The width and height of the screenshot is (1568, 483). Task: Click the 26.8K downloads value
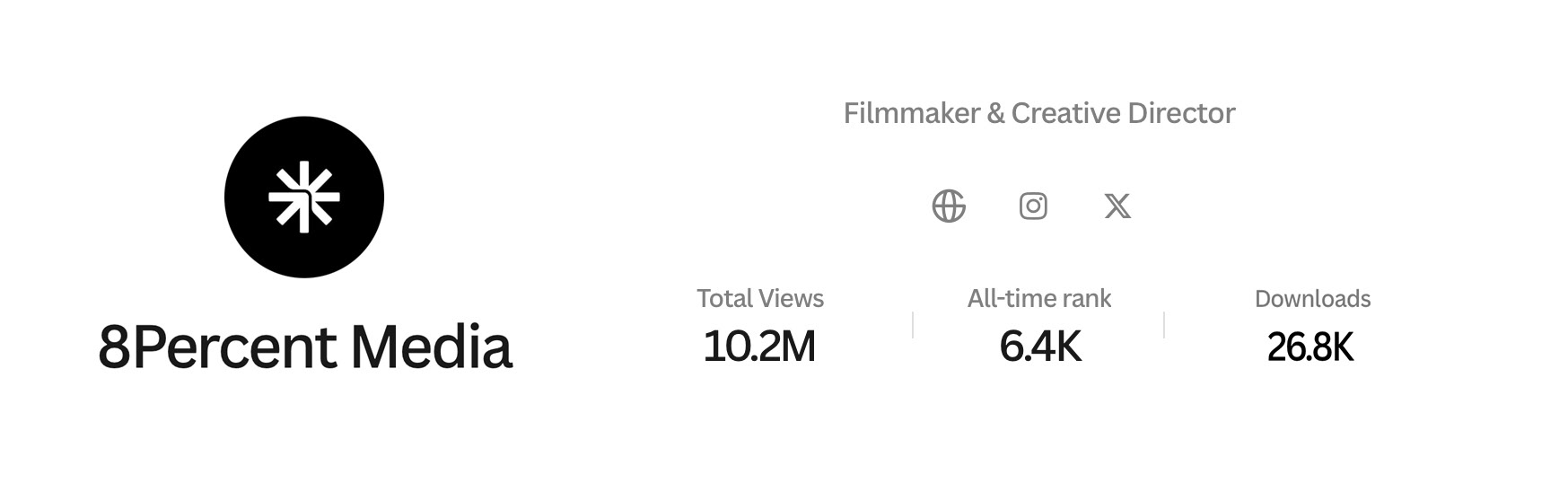click(x=1310, y=347)
